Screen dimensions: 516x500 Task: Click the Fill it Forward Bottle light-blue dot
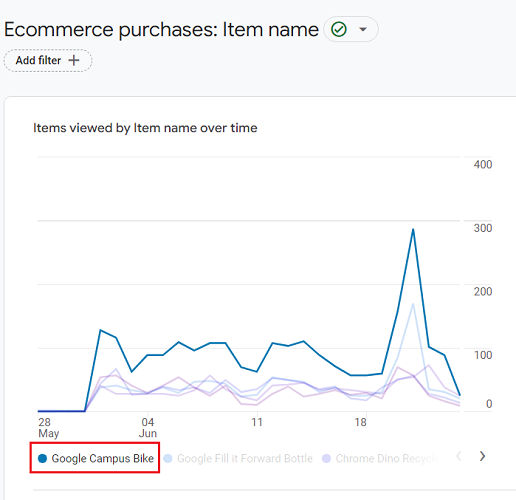168,458
